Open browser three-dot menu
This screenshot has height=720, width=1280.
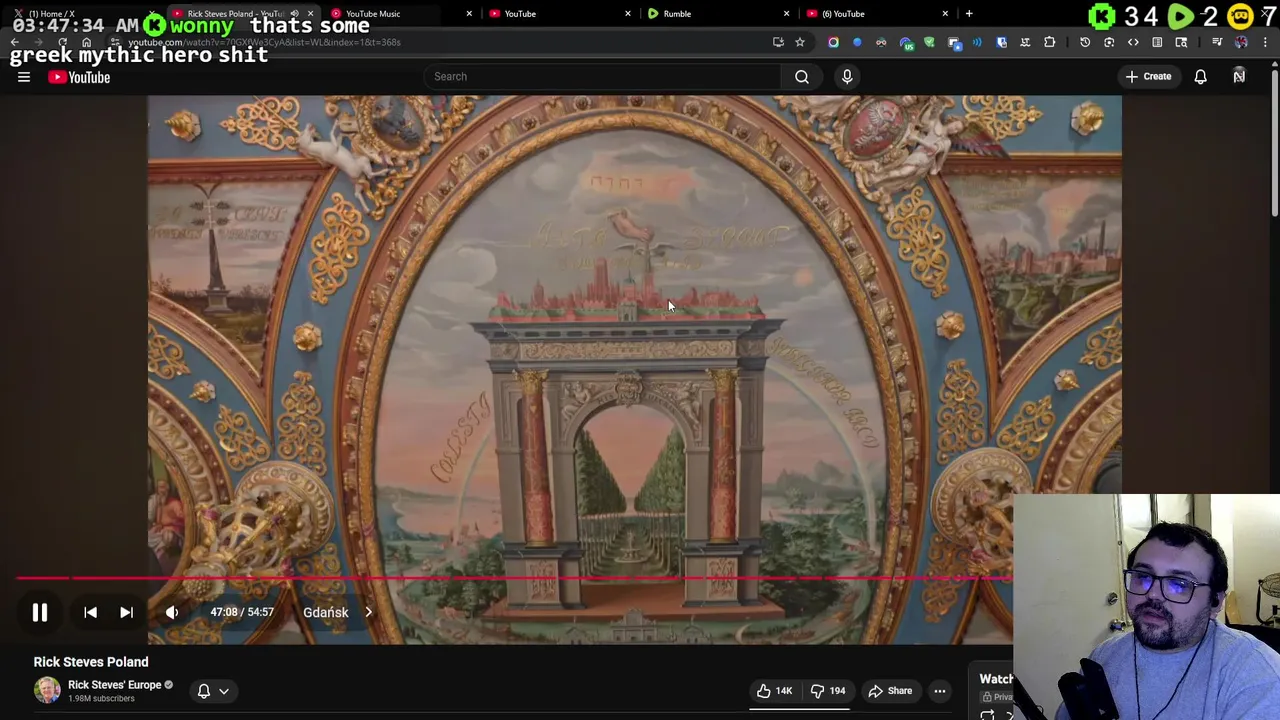[1265, 42]
